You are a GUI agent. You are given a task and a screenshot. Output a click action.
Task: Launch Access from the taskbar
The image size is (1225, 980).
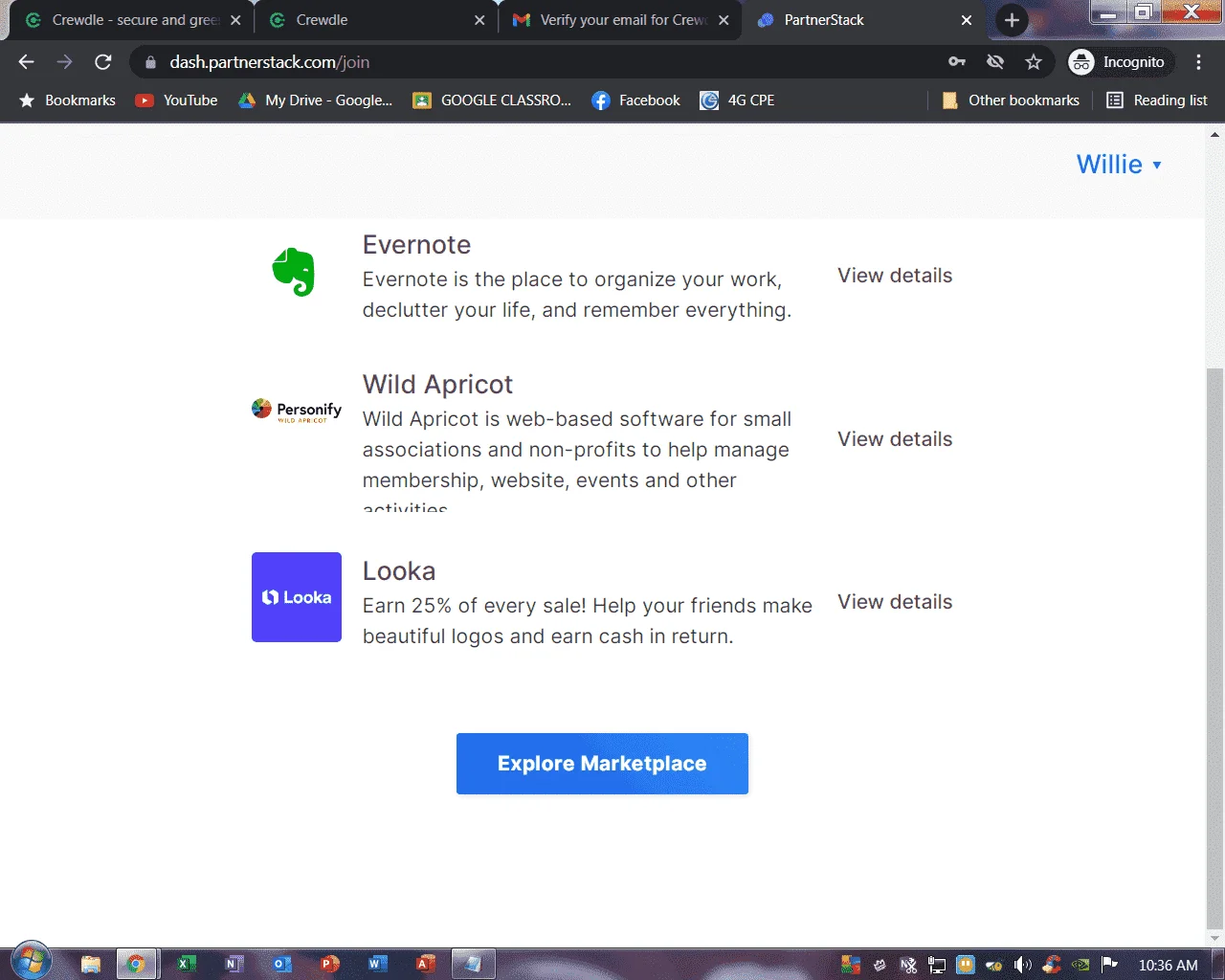point(426,964)
